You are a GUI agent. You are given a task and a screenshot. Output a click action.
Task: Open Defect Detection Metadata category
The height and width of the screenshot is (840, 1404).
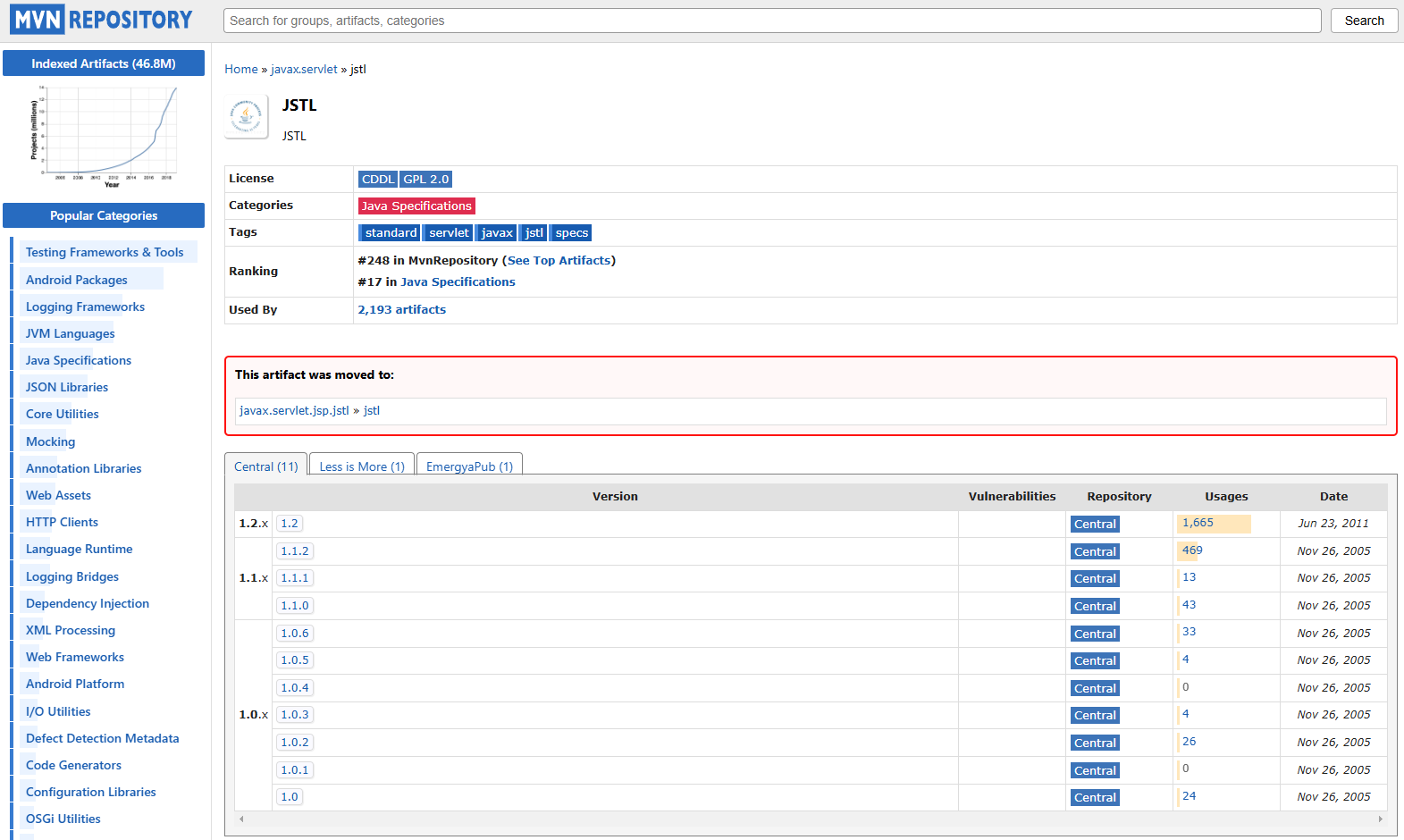coord(103,738)
